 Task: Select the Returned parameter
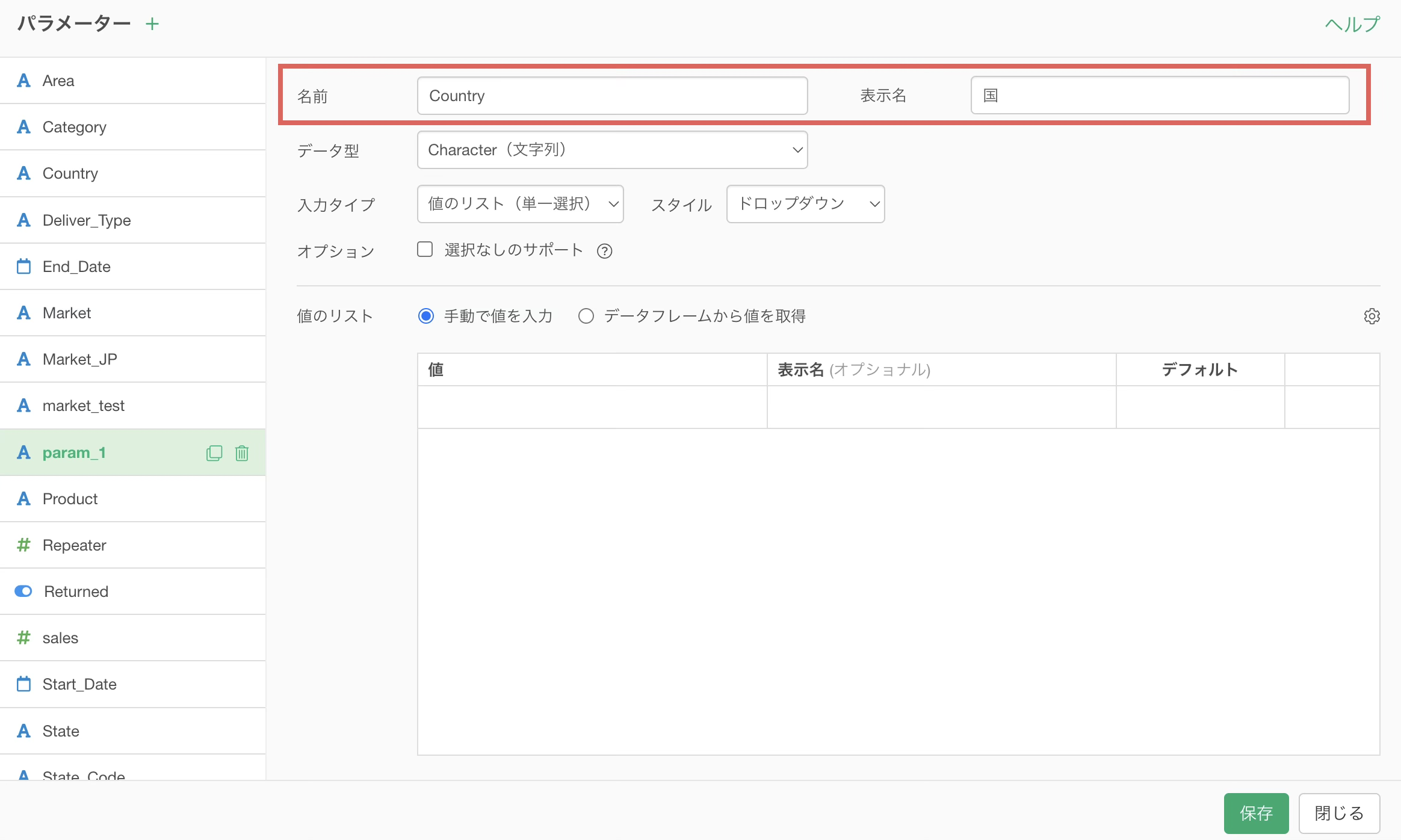pos(132,591)
